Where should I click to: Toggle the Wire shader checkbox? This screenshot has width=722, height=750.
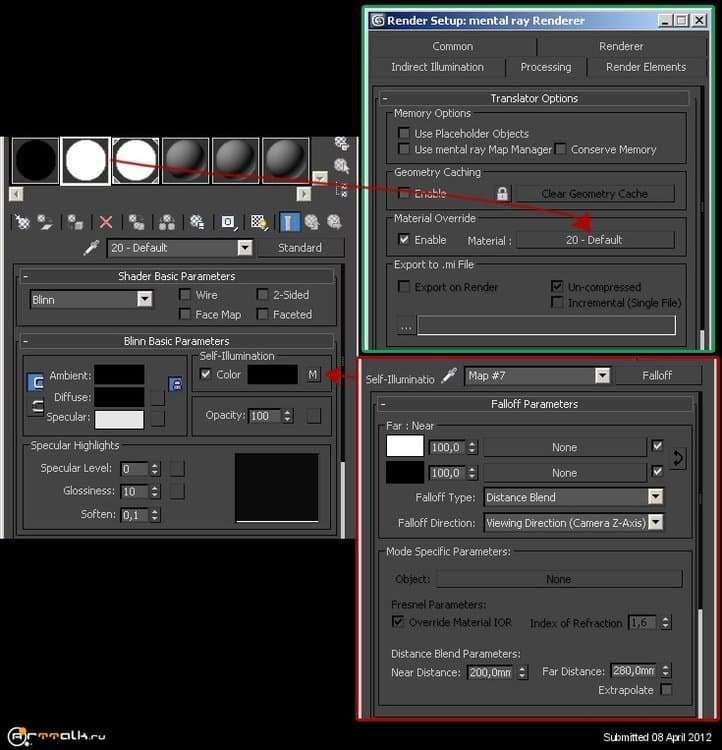pyautogui.click(x=185, y=294)
